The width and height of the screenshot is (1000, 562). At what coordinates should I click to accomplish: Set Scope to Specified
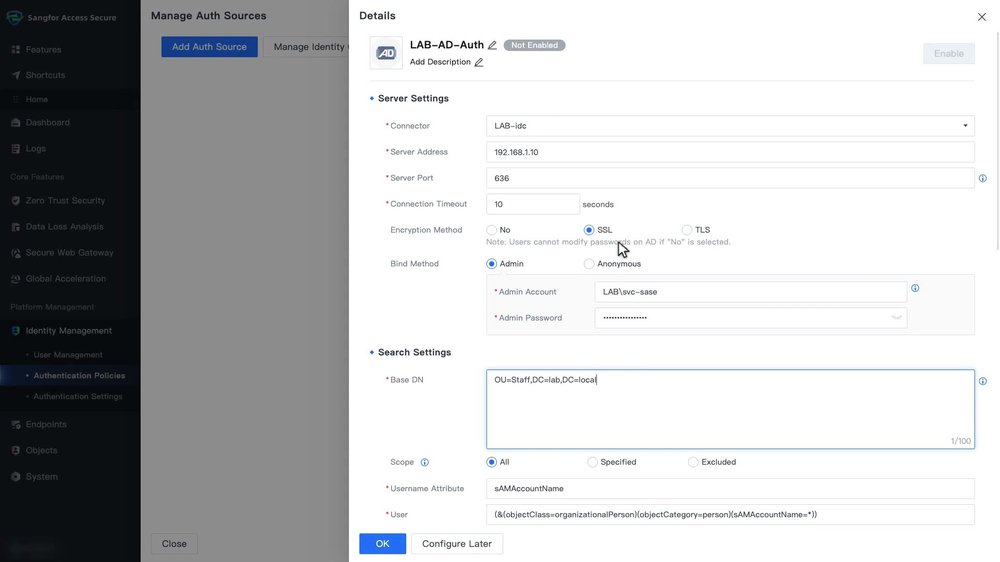tap(592, 462)
